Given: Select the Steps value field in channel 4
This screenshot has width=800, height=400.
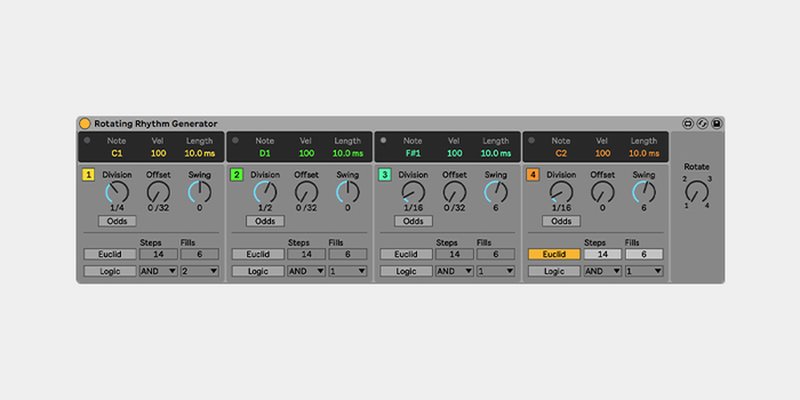Looking at the screenshot, I should (602, 254).
